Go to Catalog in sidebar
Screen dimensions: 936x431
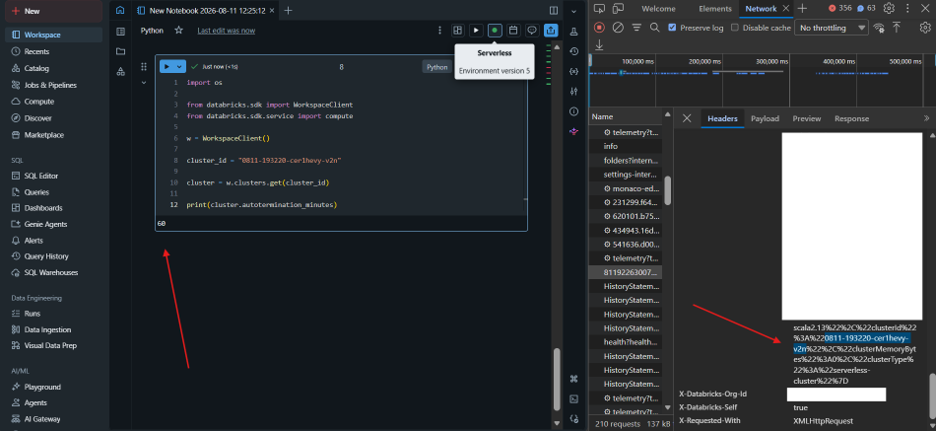(54, 68)
